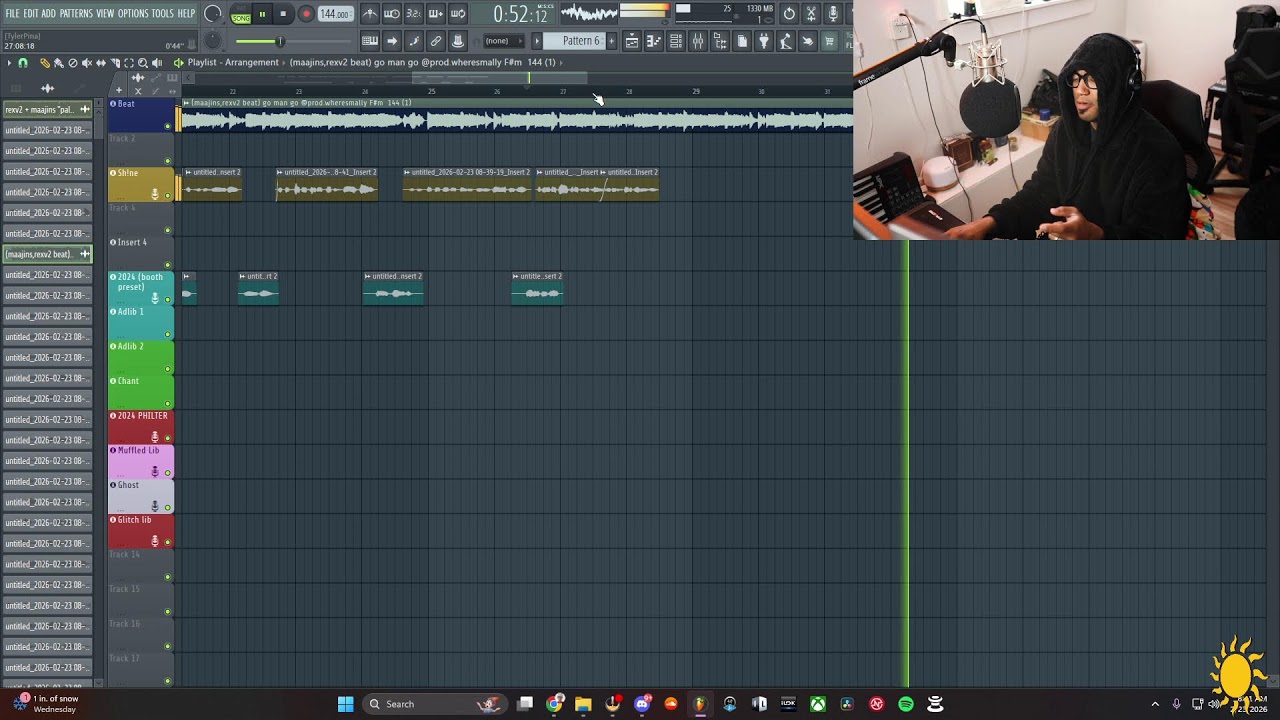Click the shopping cart icon in toolbar
The image size is (1280, 720).
click(x=829, y=41)
